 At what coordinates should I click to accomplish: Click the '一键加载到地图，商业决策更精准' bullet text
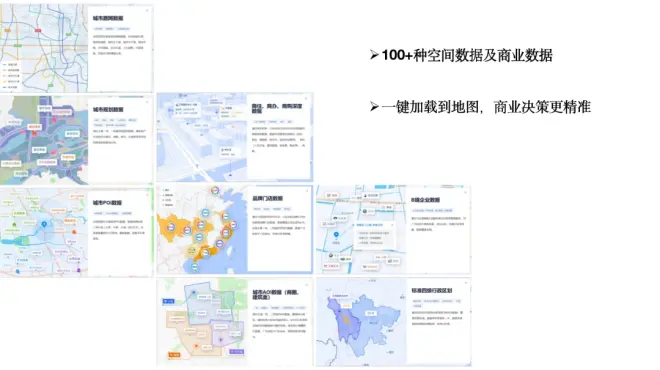coord(486,107)
